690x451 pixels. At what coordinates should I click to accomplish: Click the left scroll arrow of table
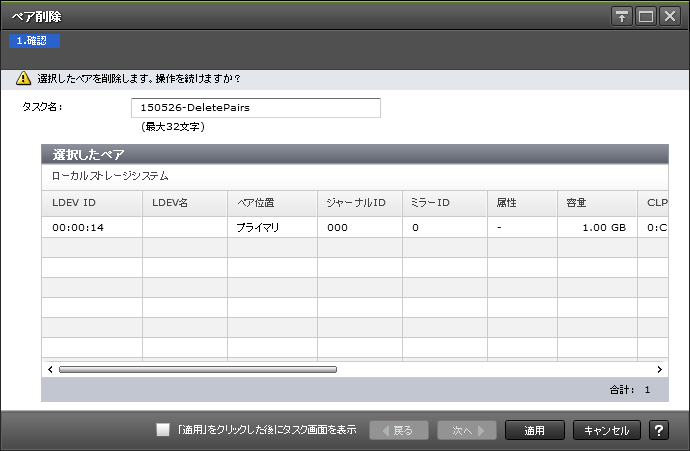point(50,369)
